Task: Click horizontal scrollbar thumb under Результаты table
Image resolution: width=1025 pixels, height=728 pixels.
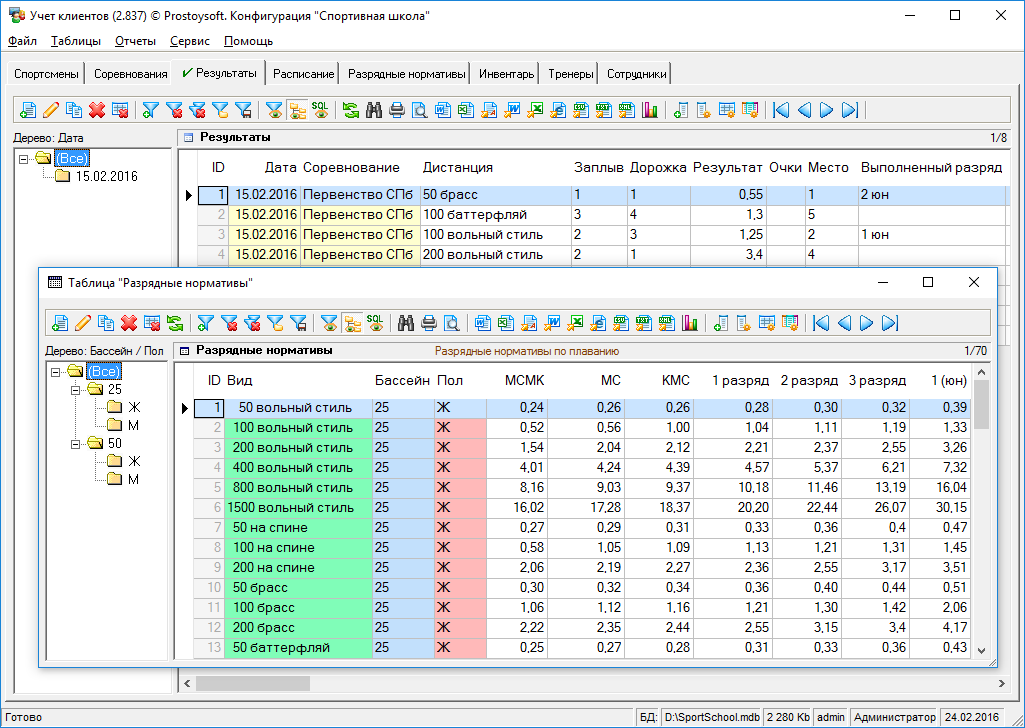Action: pyautogui.click(x=253, y=684)
